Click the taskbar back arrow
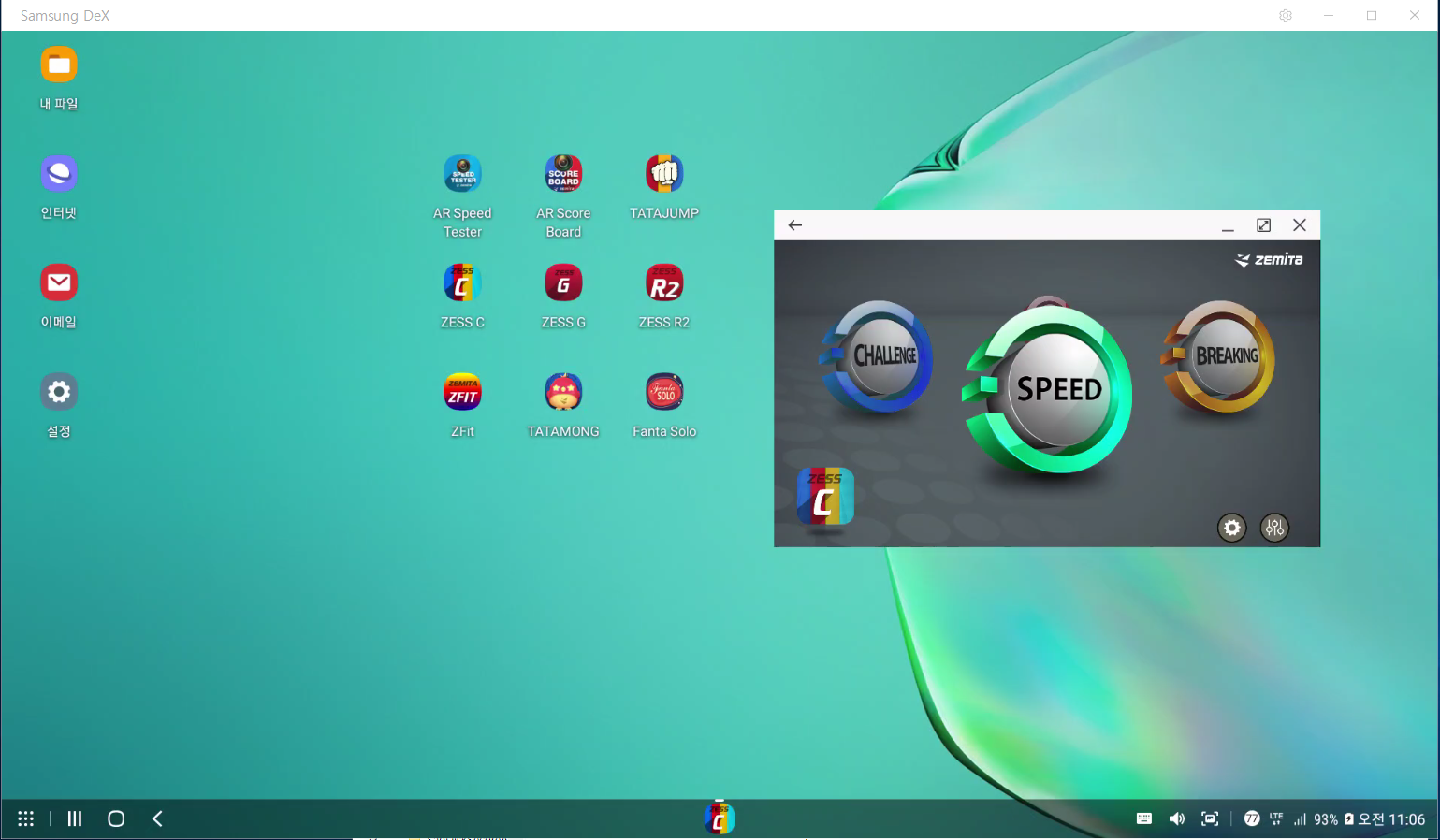This screenshot has height=840, width=1440. (157, 819)
